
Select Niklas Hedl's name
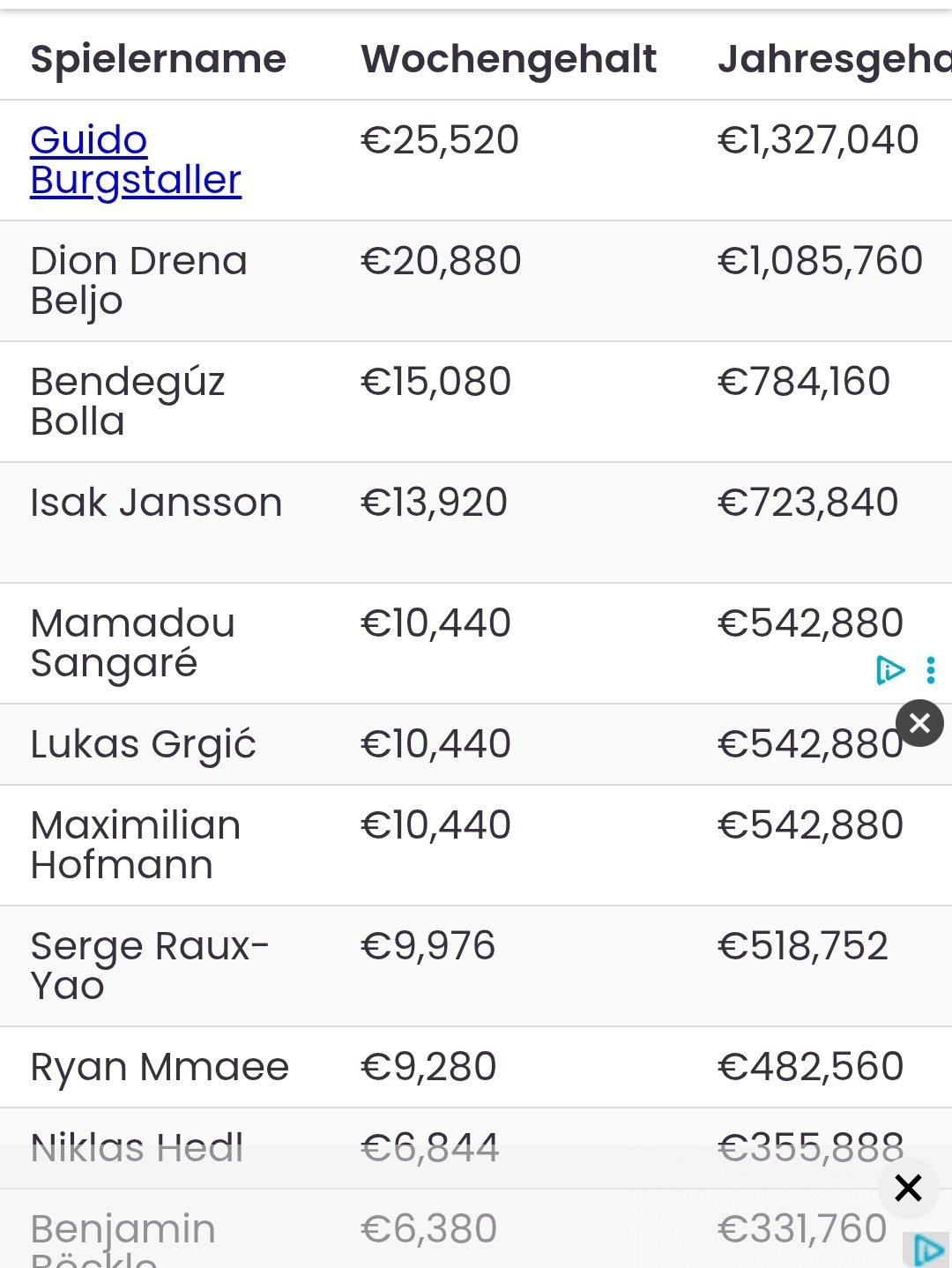[137, 1148]
